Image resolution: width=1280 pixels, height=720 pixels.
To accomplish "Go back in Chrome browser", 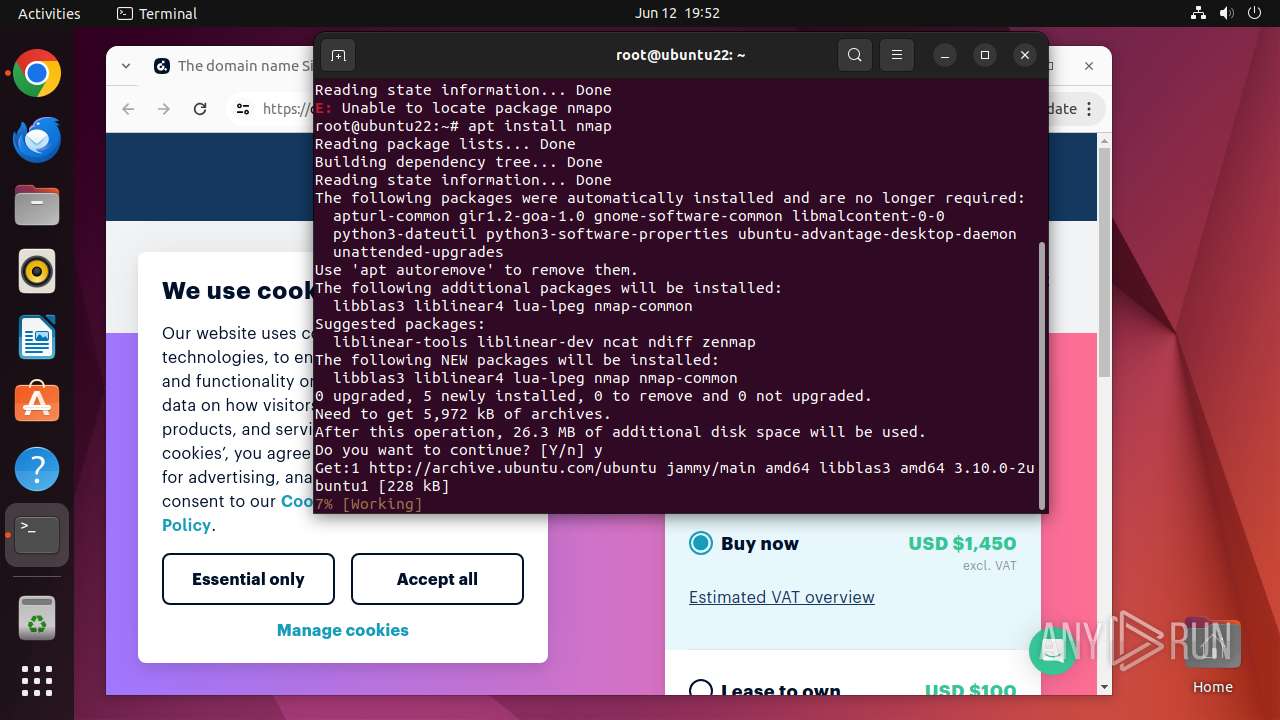I will pyautogui.click(x=128, y=109).
